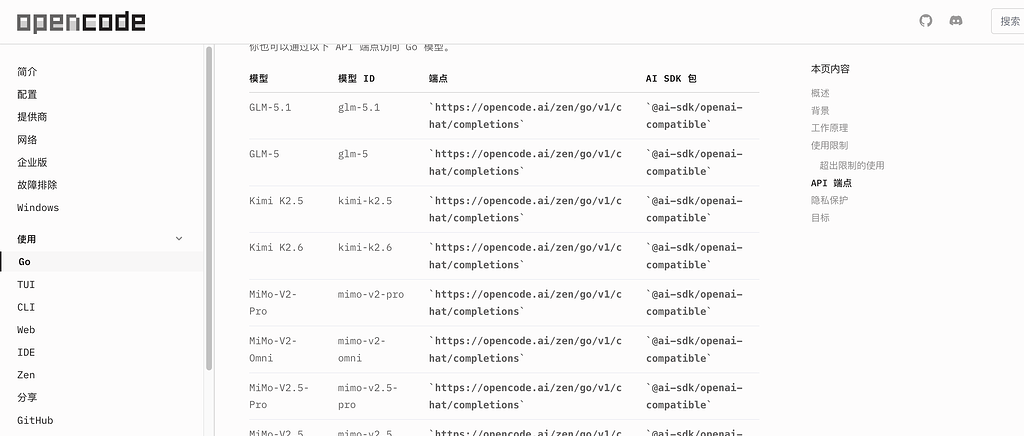
Task: Click the AI SDK 包 column header
Action: coord(671,78)
